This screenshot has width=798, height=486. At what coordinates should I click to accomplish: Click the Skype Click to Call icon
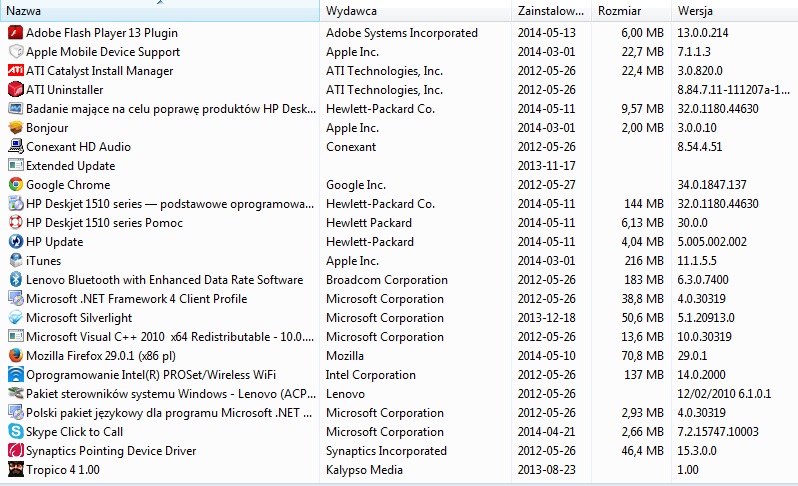coord(16,432)
